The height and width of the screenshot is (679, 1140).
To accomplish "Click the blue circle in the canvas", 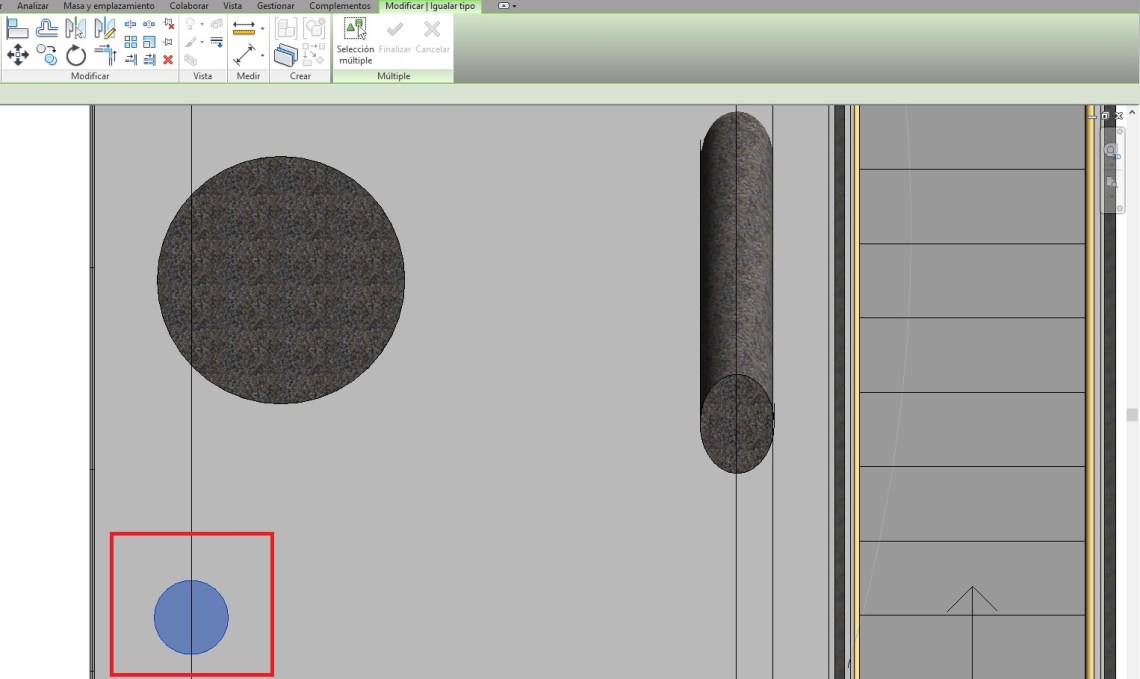I will coord(191,617).
